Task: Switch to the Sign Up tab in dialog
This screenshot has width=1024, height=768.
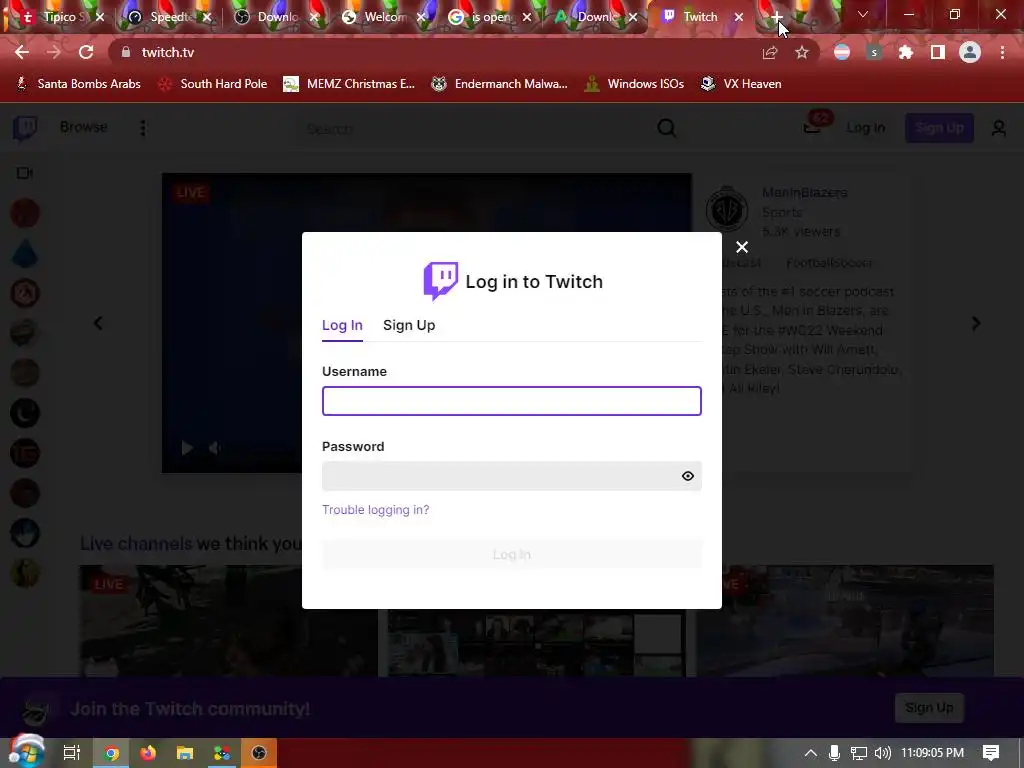Action: (x=409, y=325)
